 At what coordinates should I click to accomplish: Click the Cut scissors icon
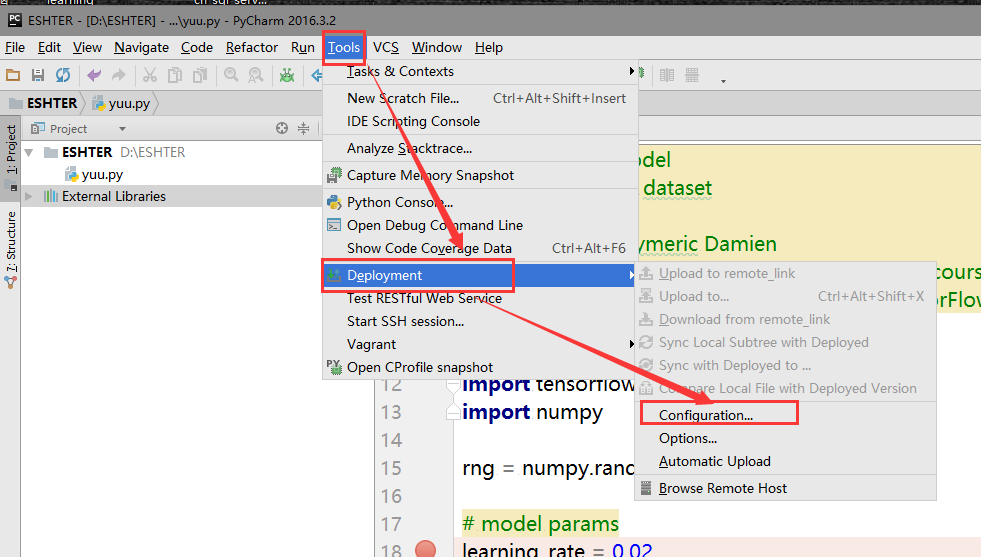(x=150, y=76)
